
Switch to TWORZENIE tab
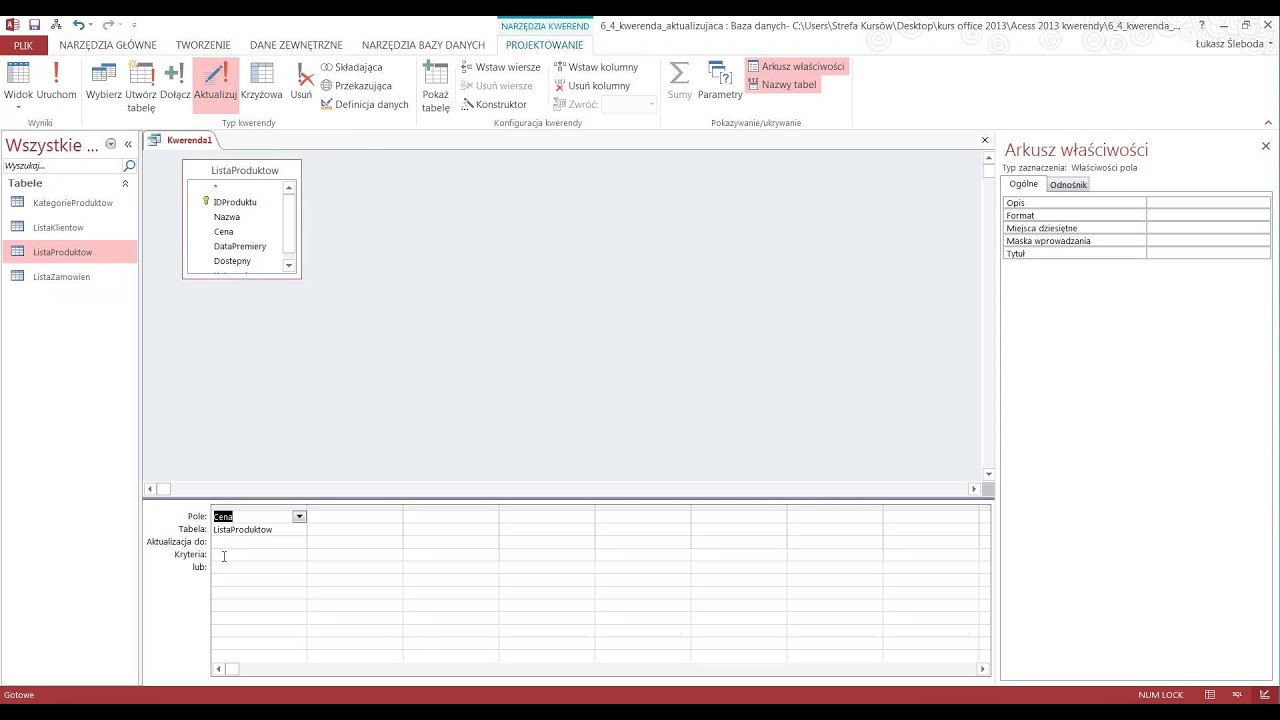(203, 45)
